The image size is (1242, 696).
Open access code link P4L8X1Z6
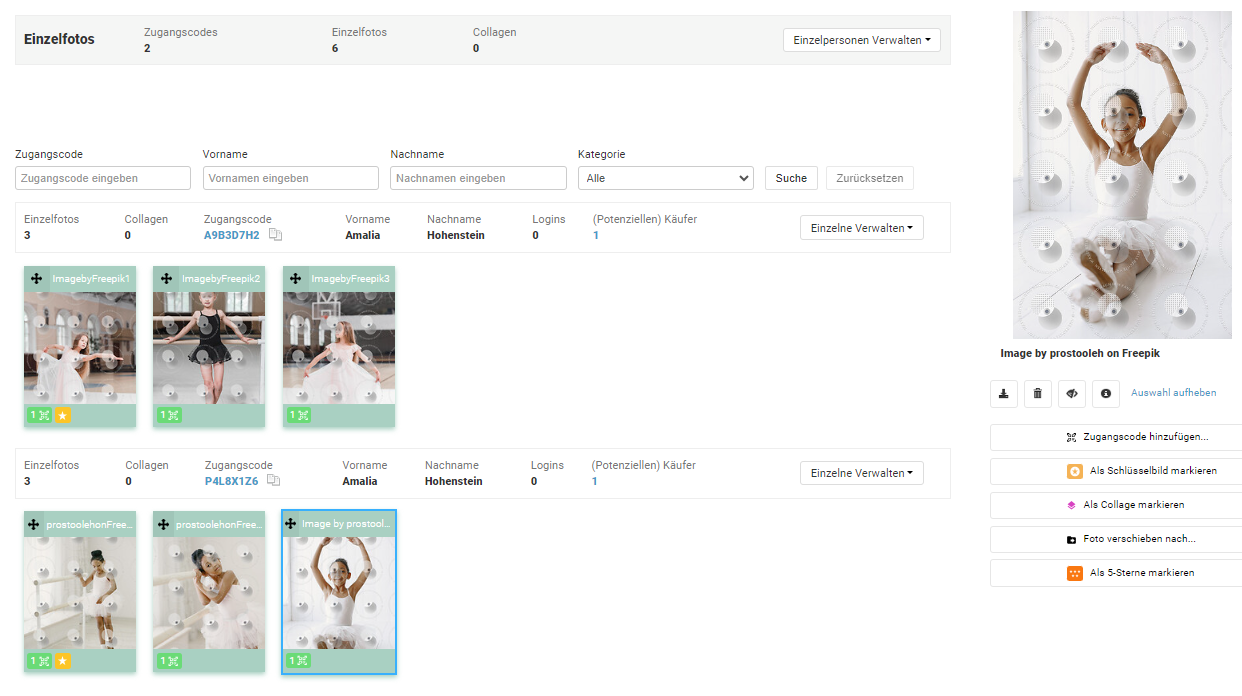pyautogui.click(x=231, y=481)
